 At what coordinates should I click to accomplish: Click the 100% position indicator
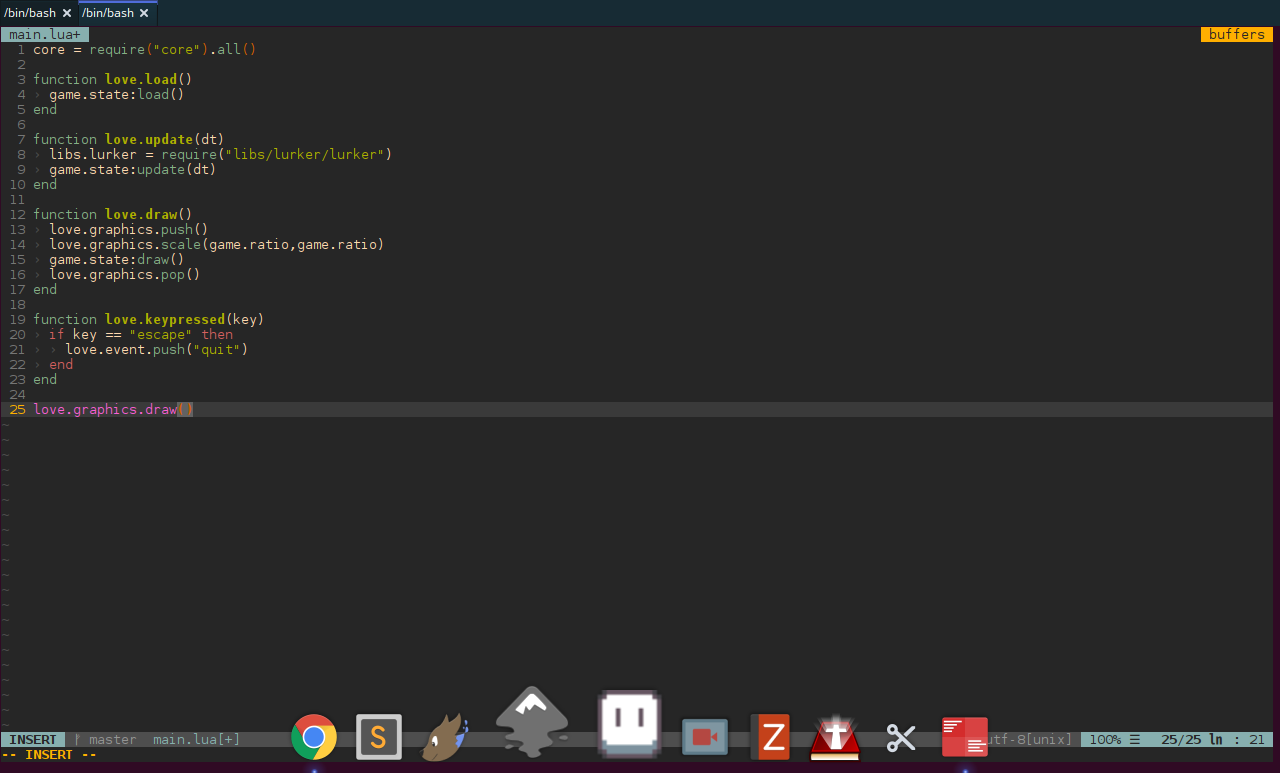(1105, 740)
